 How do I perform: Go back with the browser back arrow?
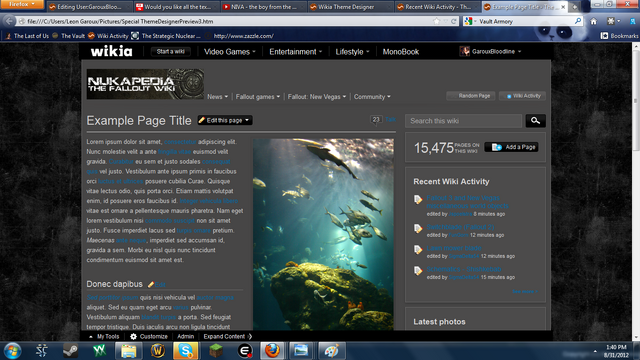tap(9, 21)
